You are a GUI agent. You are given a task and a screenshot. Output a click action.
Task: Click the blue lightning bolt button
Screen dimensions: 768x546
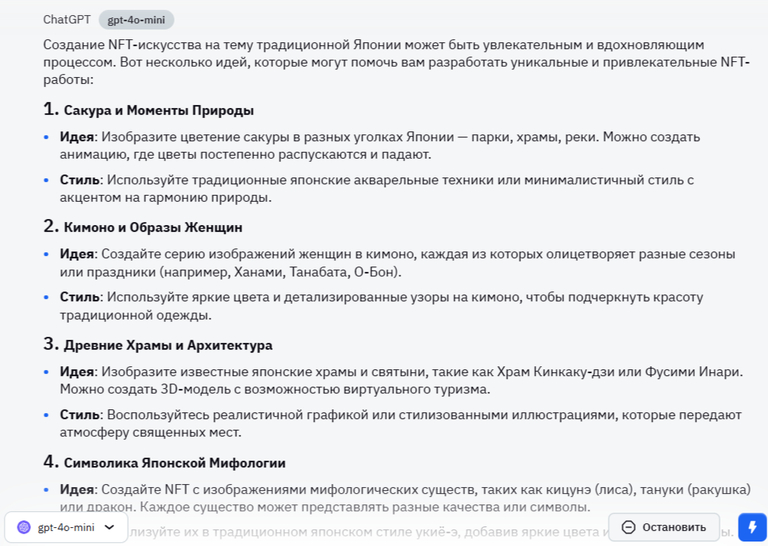pos(752,527)
